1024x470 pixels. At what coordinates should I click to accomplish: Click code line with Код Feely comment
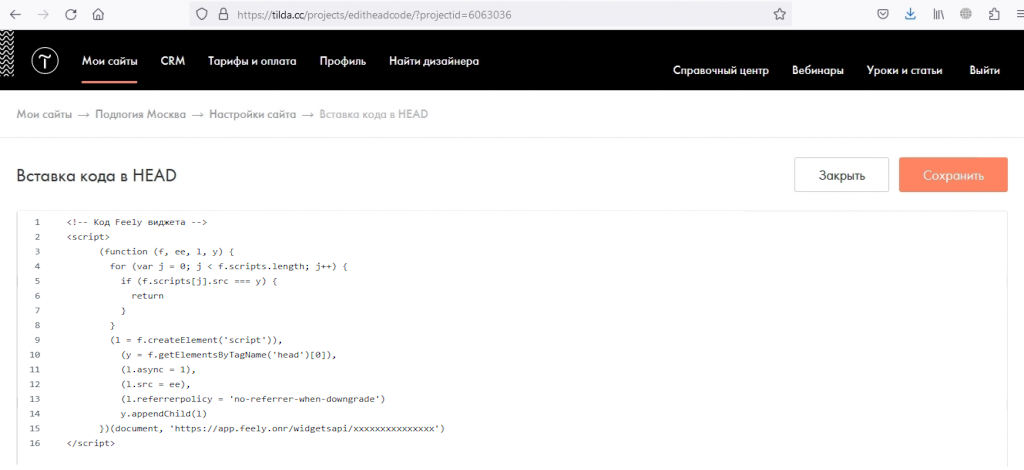tap(136, 222)
